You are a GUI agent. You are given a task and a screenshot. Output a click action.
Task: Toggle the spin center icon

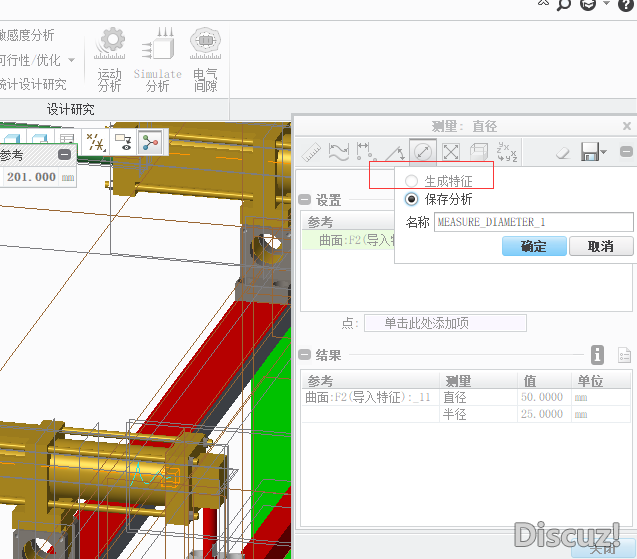[150, 143]
